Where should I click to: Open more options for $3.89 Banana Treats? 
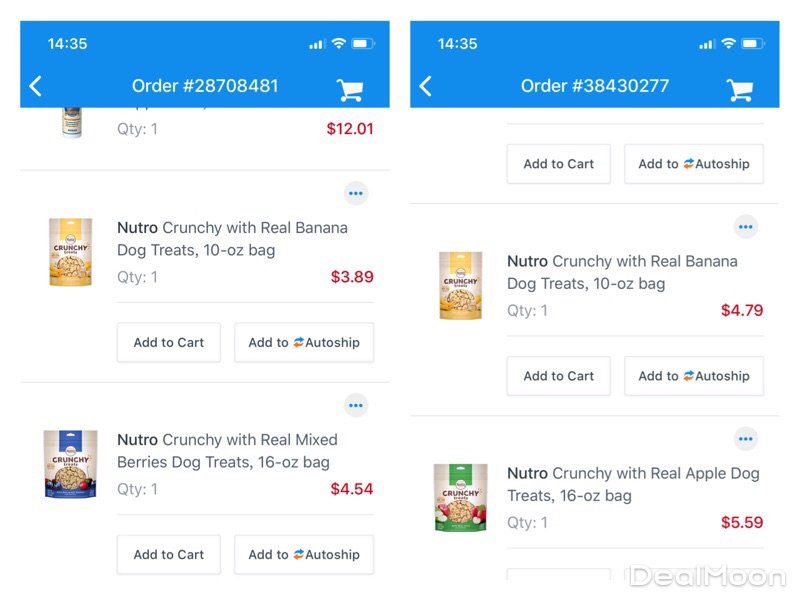[x=356, y=193]
